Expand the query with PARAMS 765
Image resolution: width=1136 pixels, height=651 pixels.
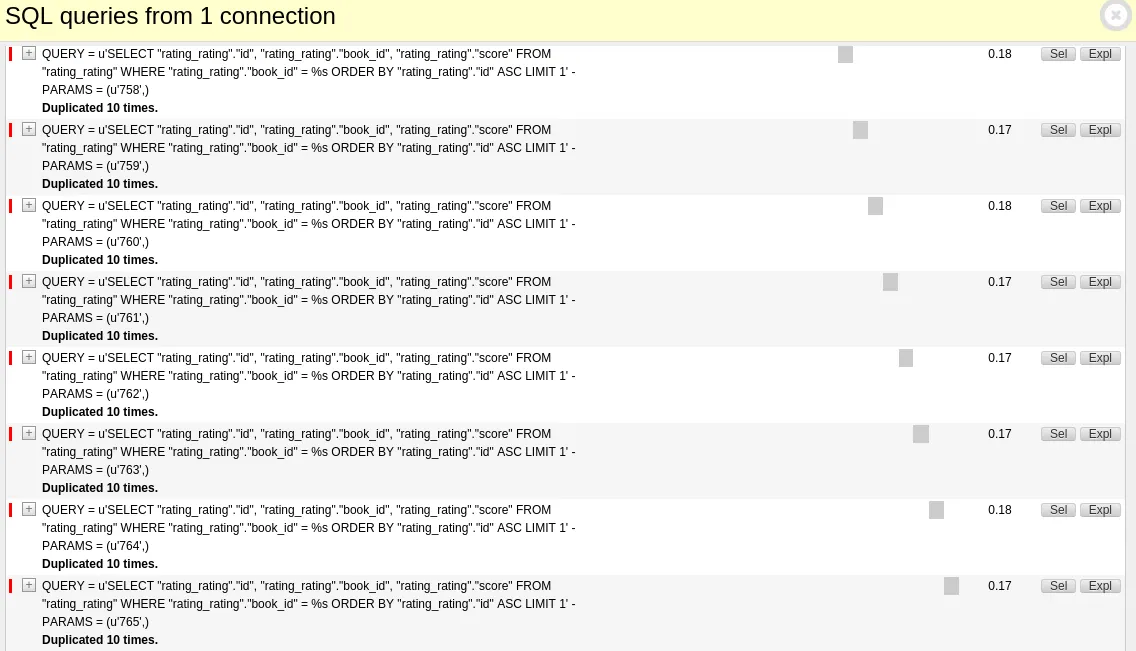point(29,585)
